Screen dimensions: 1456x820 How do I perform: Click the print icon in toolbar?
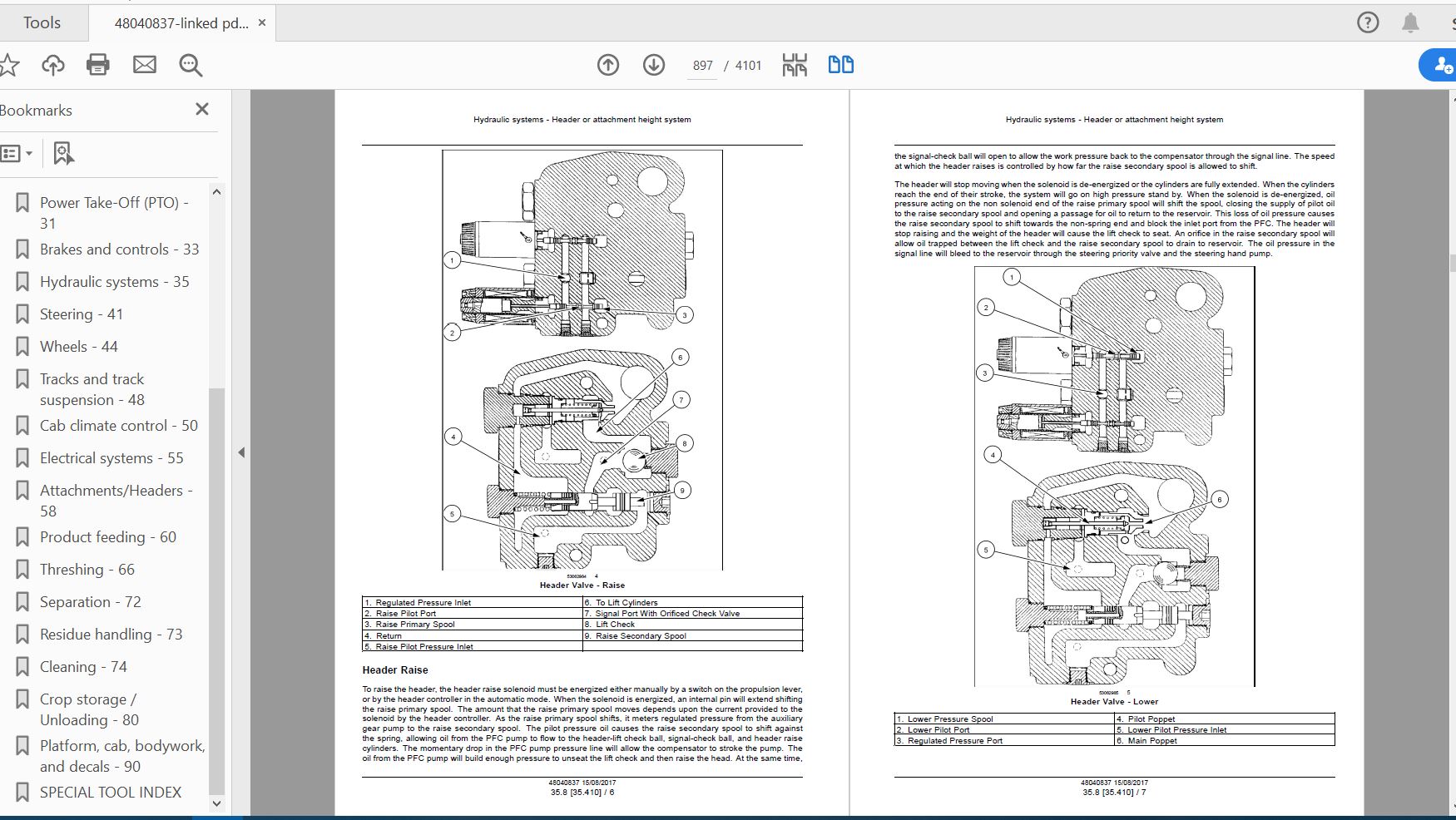coord(98,65)
